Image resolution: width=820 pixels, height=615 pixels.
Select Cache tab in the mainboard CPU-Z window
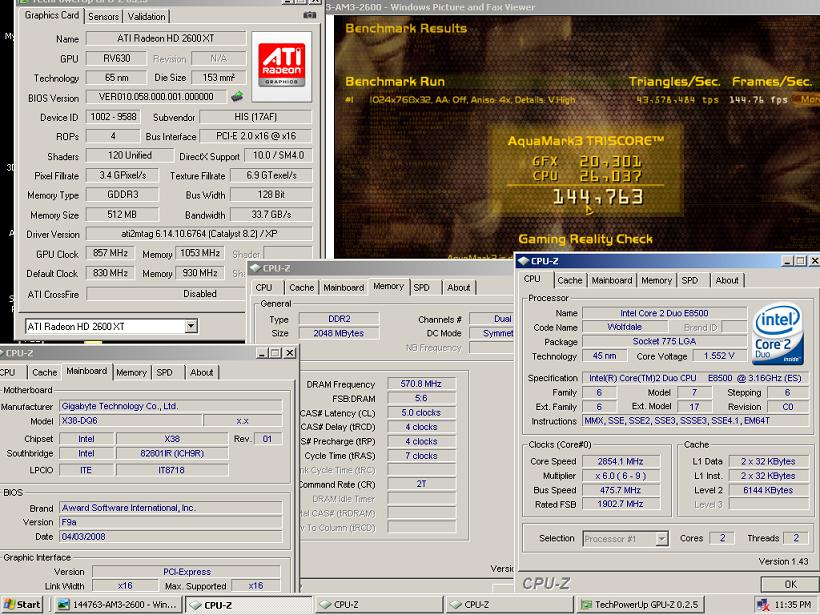click(44, 372)
